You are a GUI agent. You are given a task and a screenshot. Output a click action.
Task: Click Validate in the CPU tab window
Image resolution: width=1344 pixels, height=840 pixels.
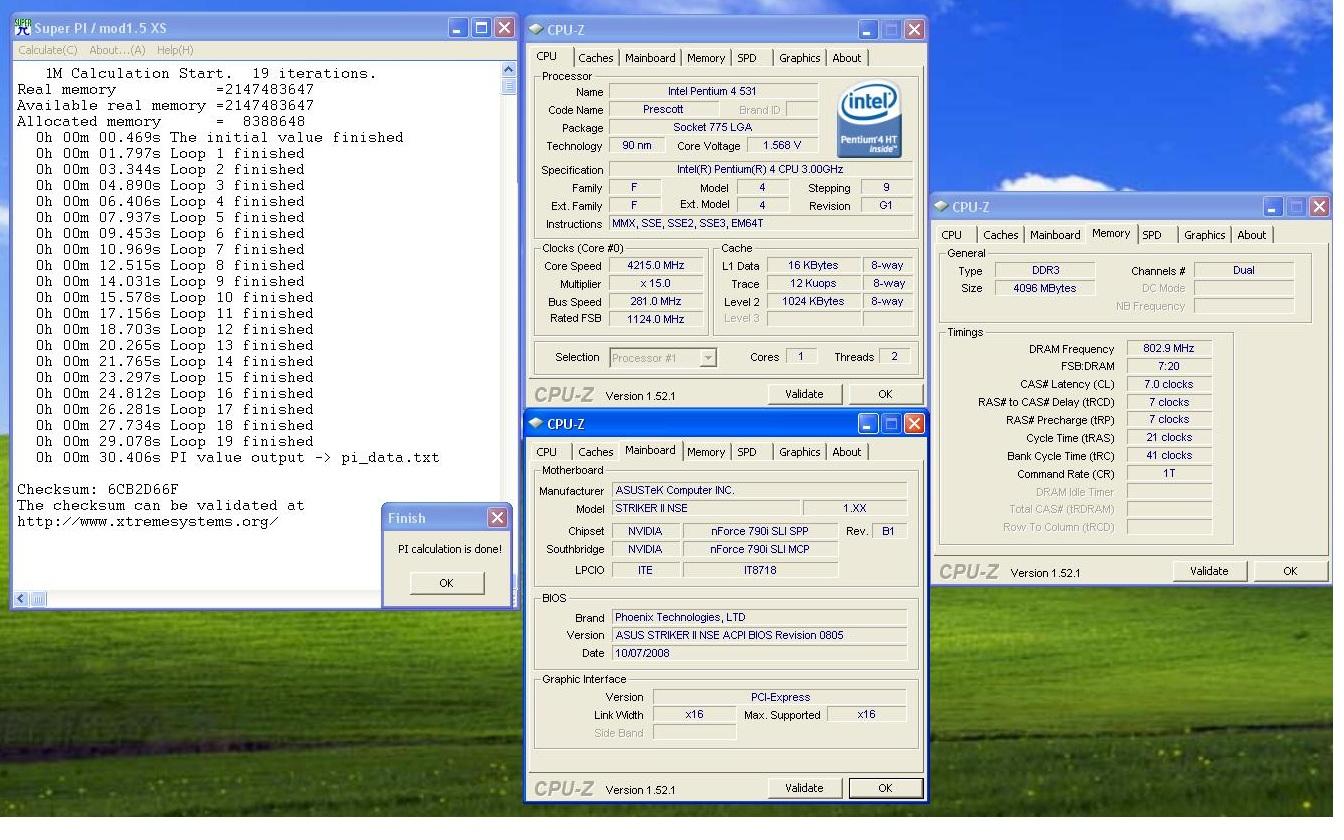click(804, 394)
